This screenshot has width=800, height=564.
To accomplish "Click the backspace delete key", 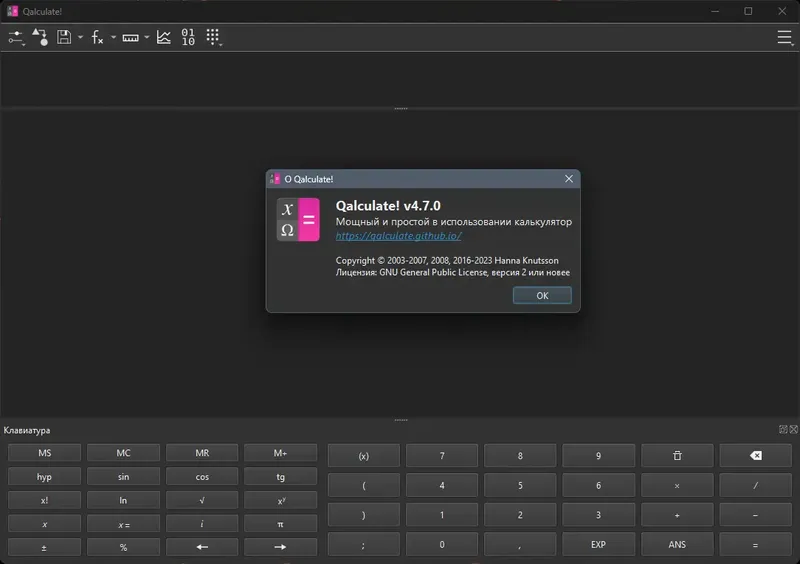I will [756, 456].
